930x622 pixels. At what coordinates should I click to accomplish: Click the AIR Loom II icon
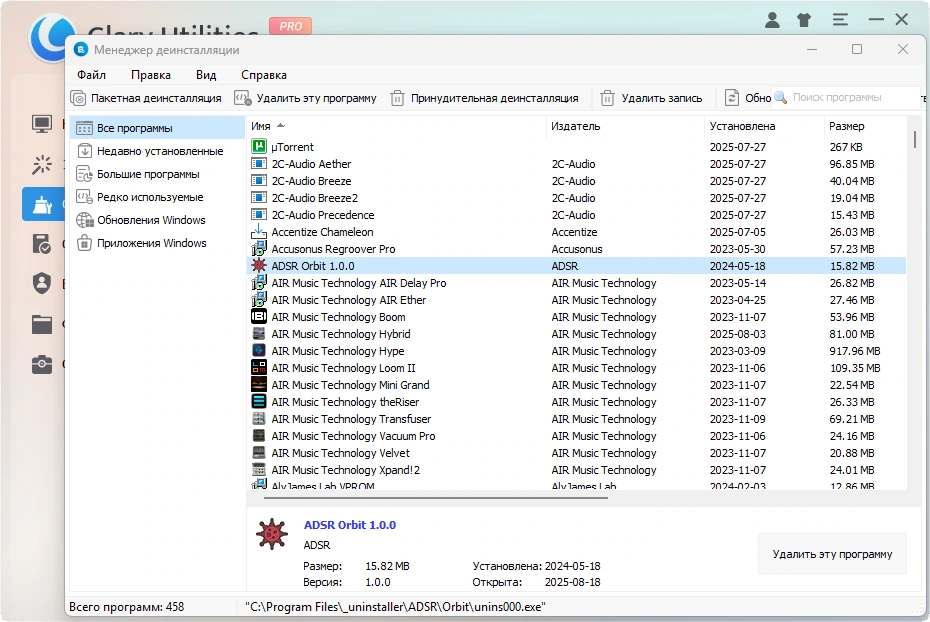click(x=259, y=368)
